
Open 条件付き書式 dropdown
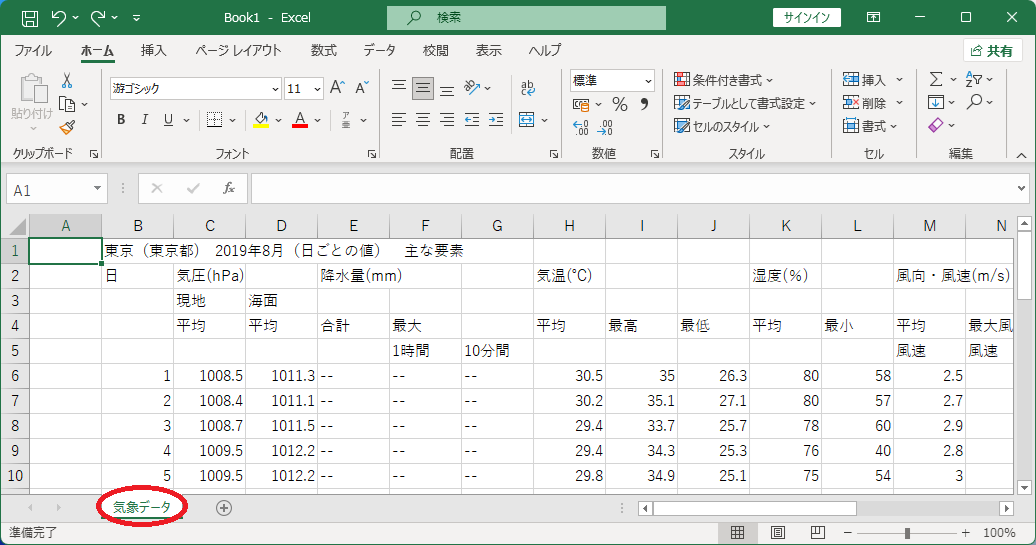coord(723,80)
